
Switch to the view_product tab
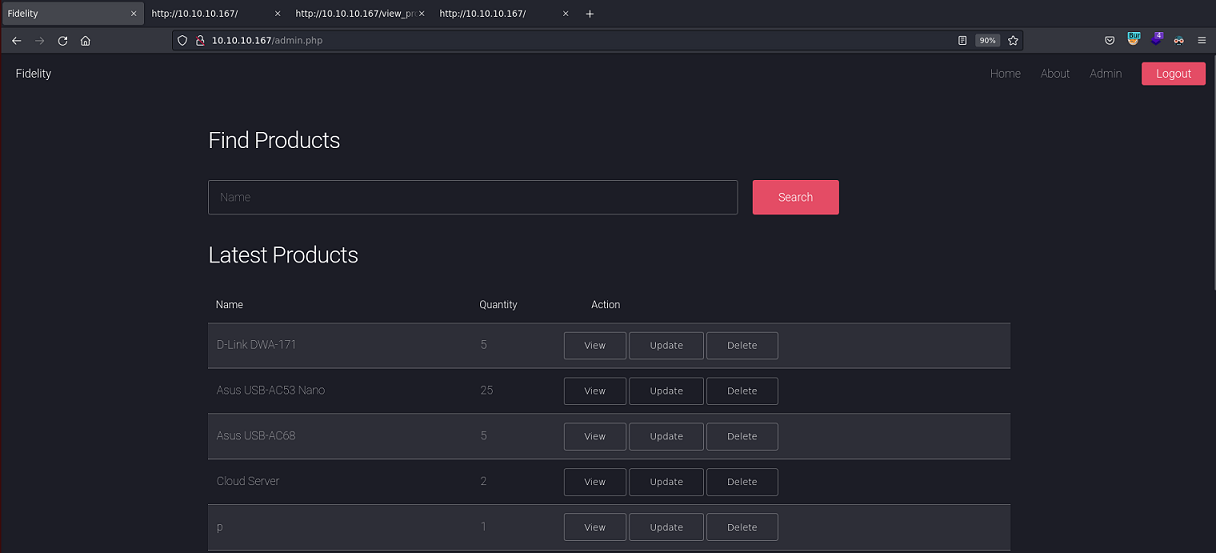(353, 14)
